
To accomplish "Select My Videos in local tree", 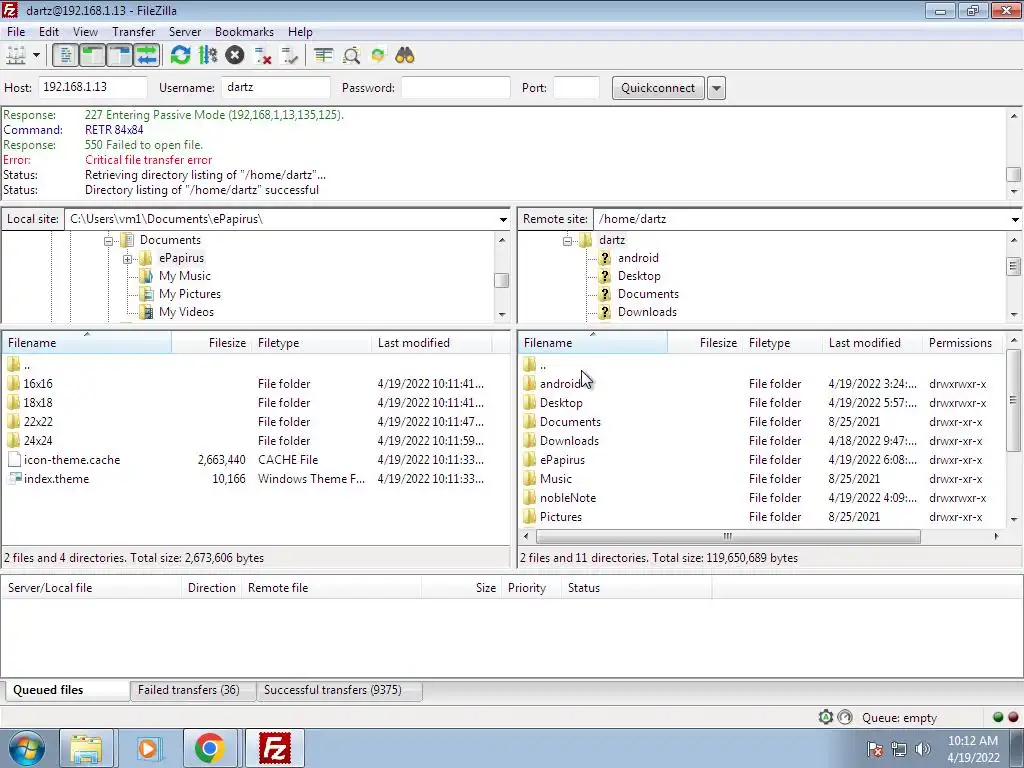I will tap(186, 312).
